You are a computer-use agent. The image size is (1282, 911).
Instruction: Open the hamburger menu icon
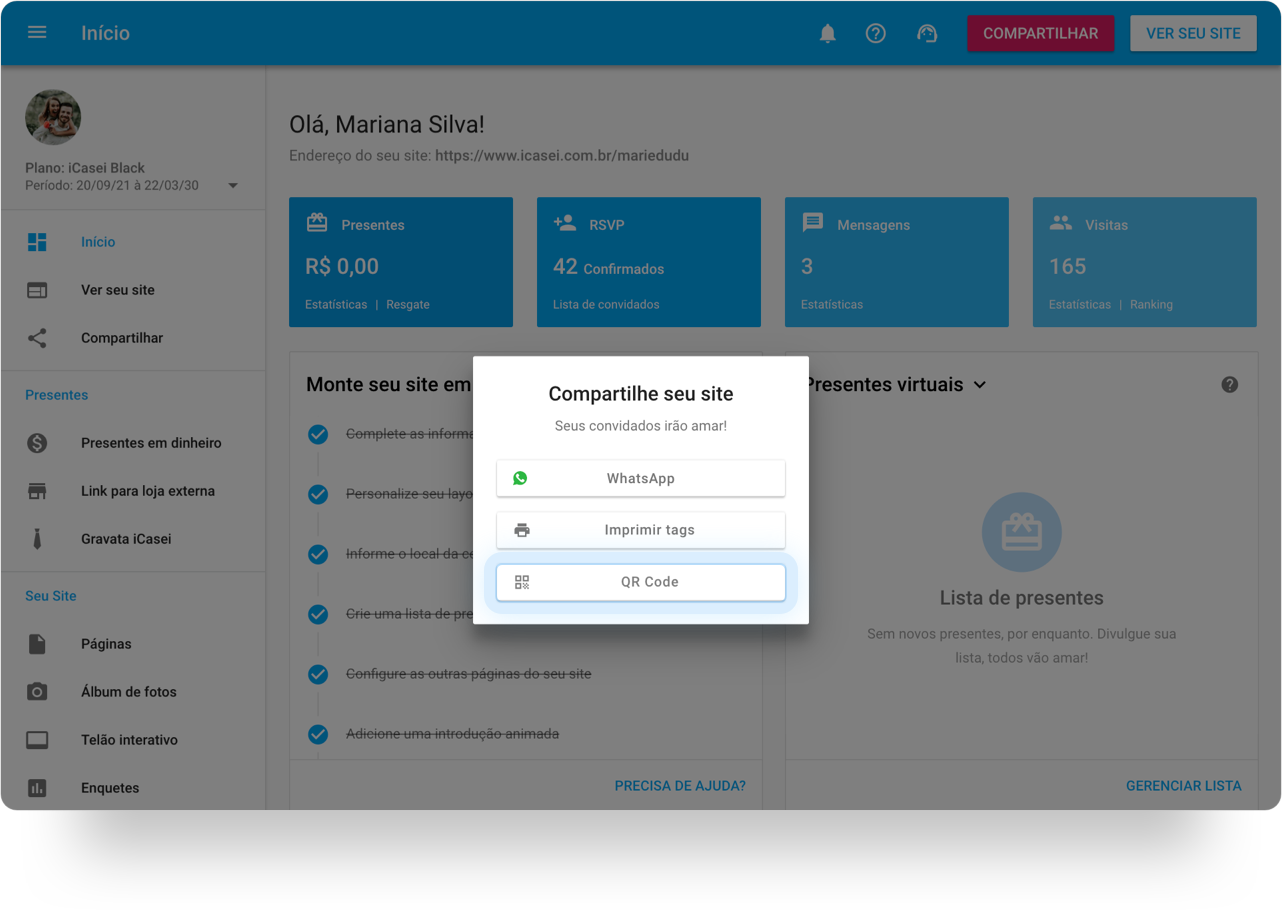[x=37, y=33]
